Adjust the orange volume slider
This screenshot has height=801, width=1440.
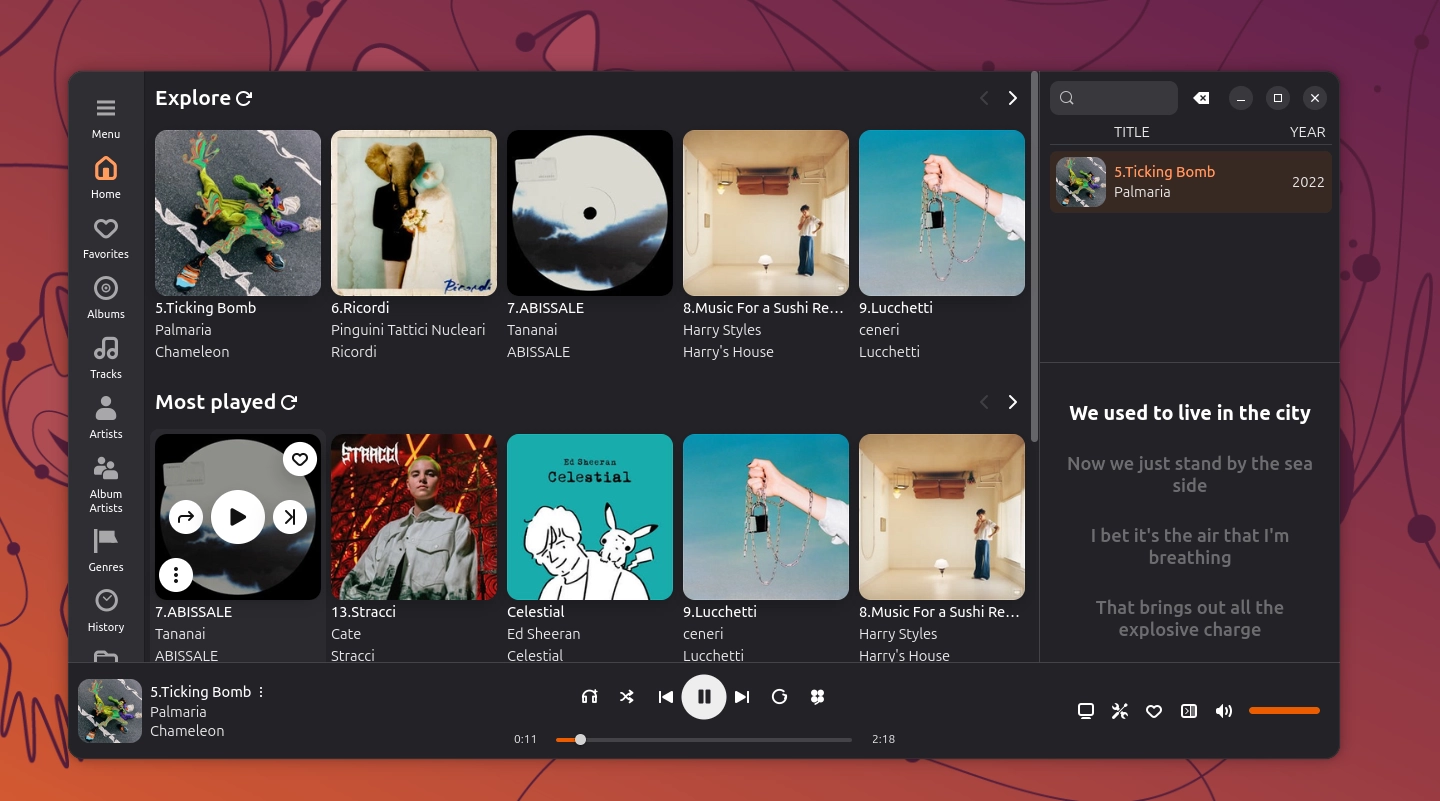coord(1284,711)
